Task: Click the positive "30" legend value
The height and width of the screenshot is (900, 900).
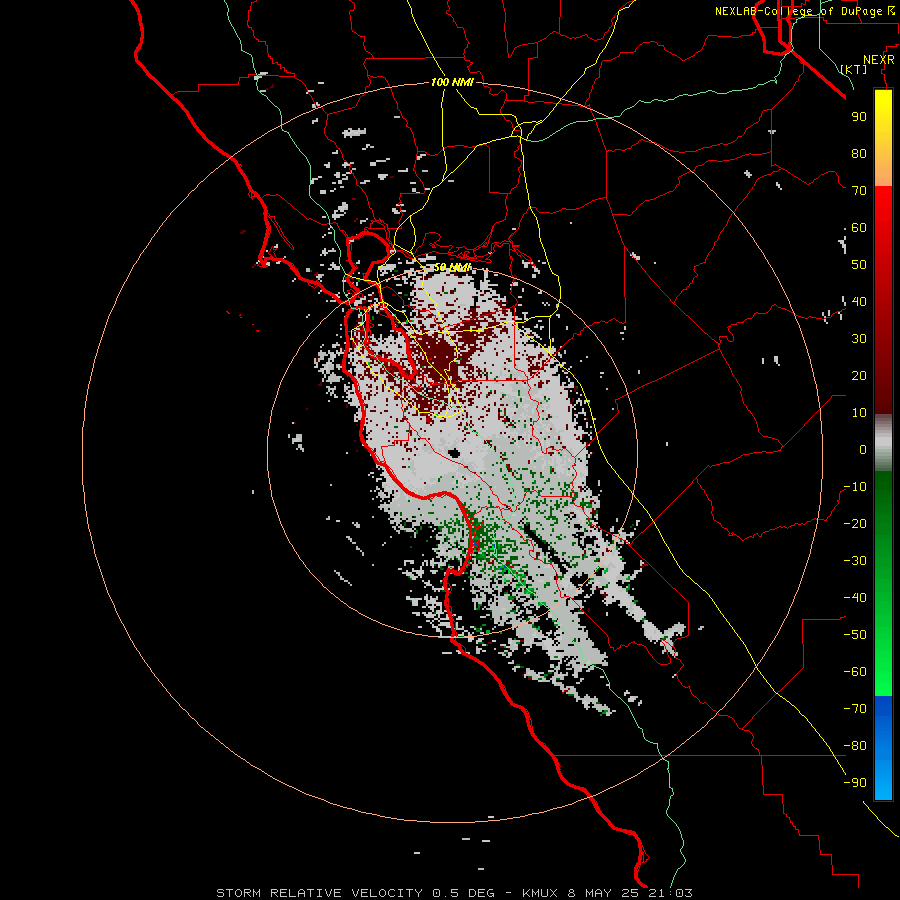Action: [859, 339]
